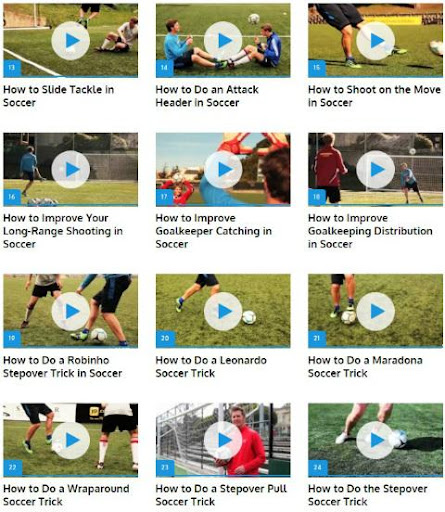Open 'How to Do the Stepover Soccer Trick' link
Screen dimensions: 445x512
367,495
